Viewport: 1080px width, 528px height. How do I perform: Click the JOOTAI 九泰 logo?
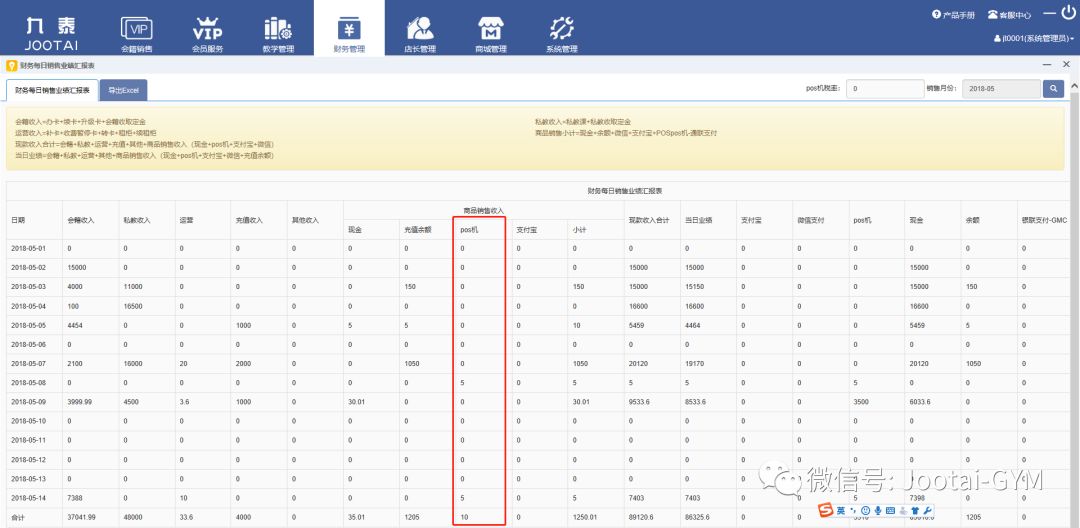[50, 33]
